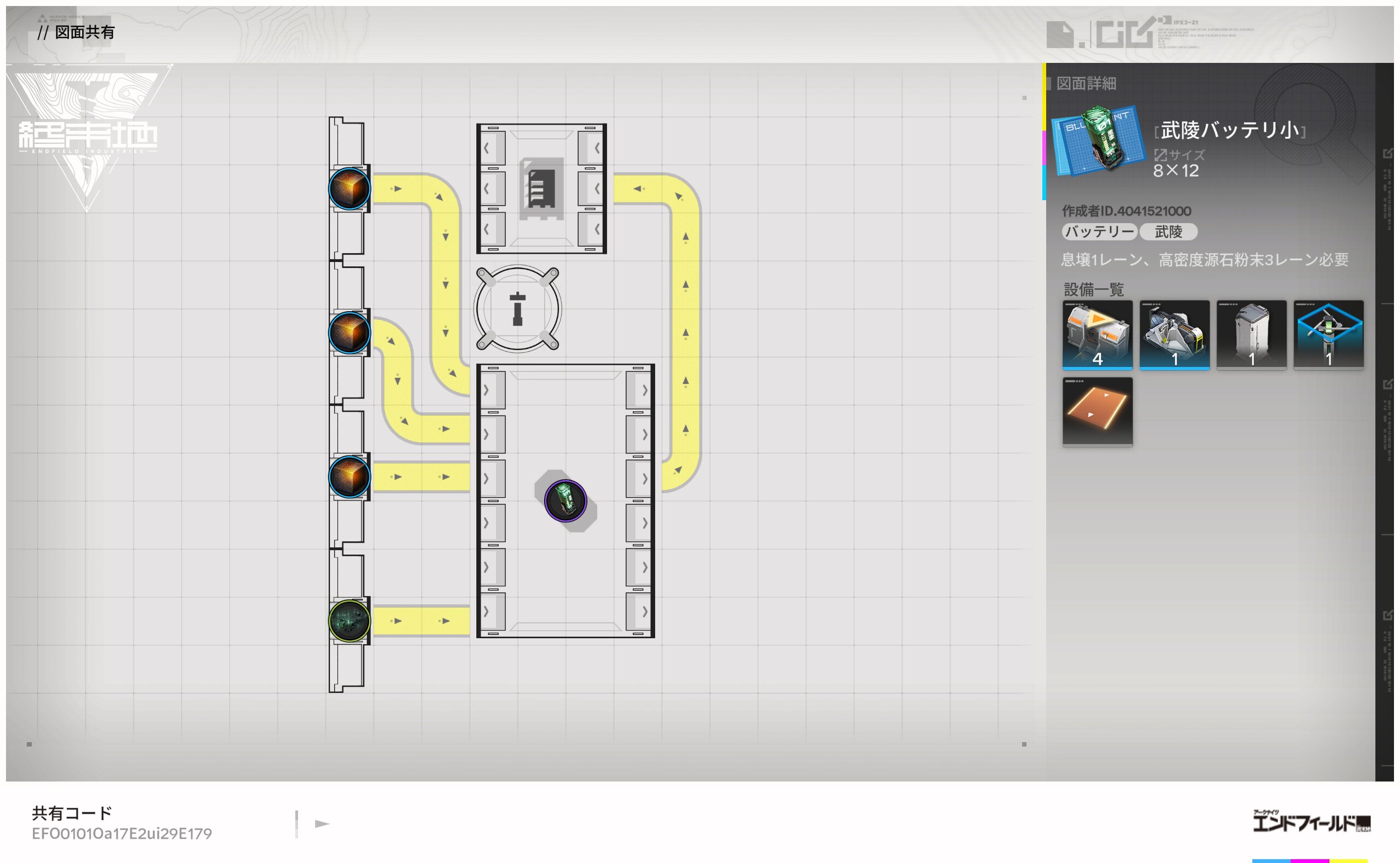Click the third orange cube unloader node
Screen dimensions: 1400x863
coord(349,476)
